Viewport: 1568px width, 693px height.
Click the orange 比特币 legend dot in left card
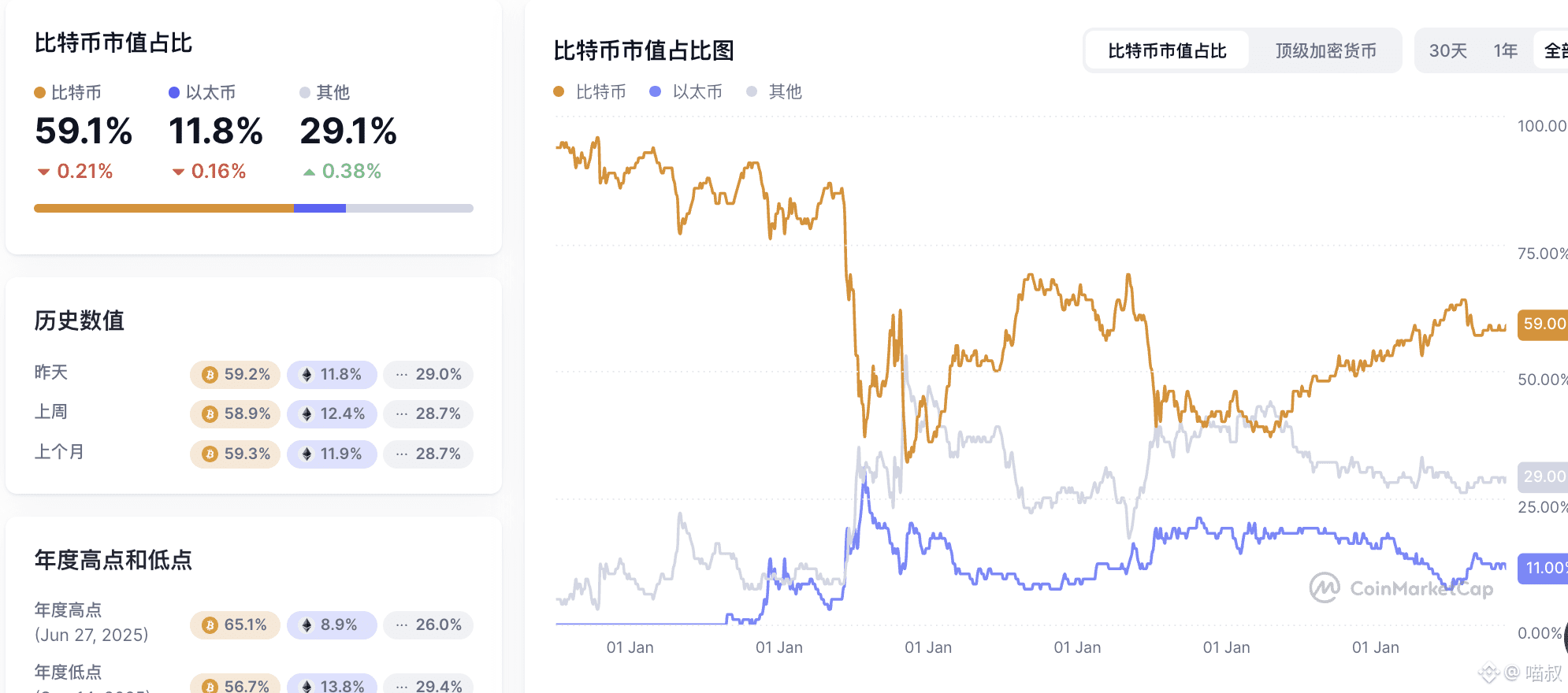[x=39, y=92]
